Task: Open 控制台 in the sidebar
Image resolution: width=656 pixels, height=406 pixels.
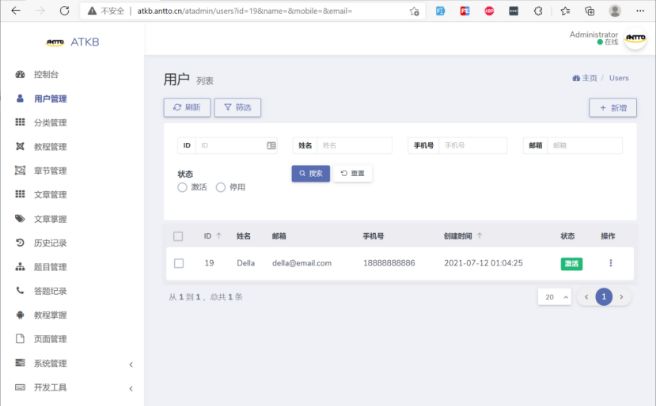Action: click(x=46, y=75)
